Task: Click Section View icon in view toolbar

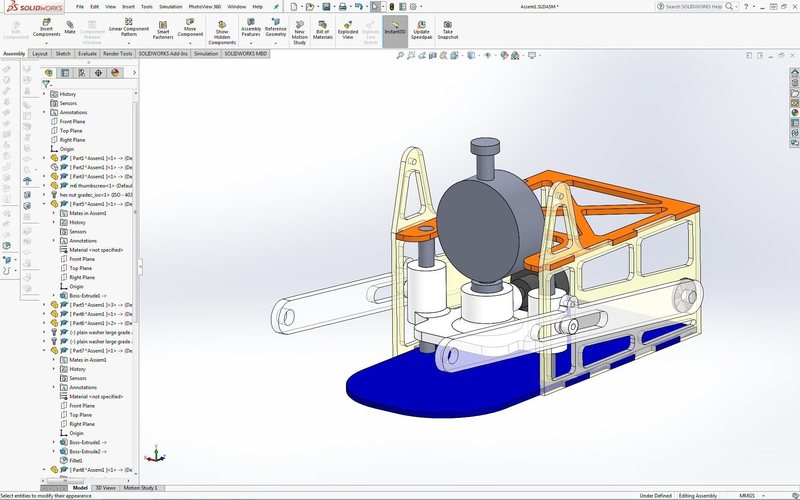Action: (433, 55)
